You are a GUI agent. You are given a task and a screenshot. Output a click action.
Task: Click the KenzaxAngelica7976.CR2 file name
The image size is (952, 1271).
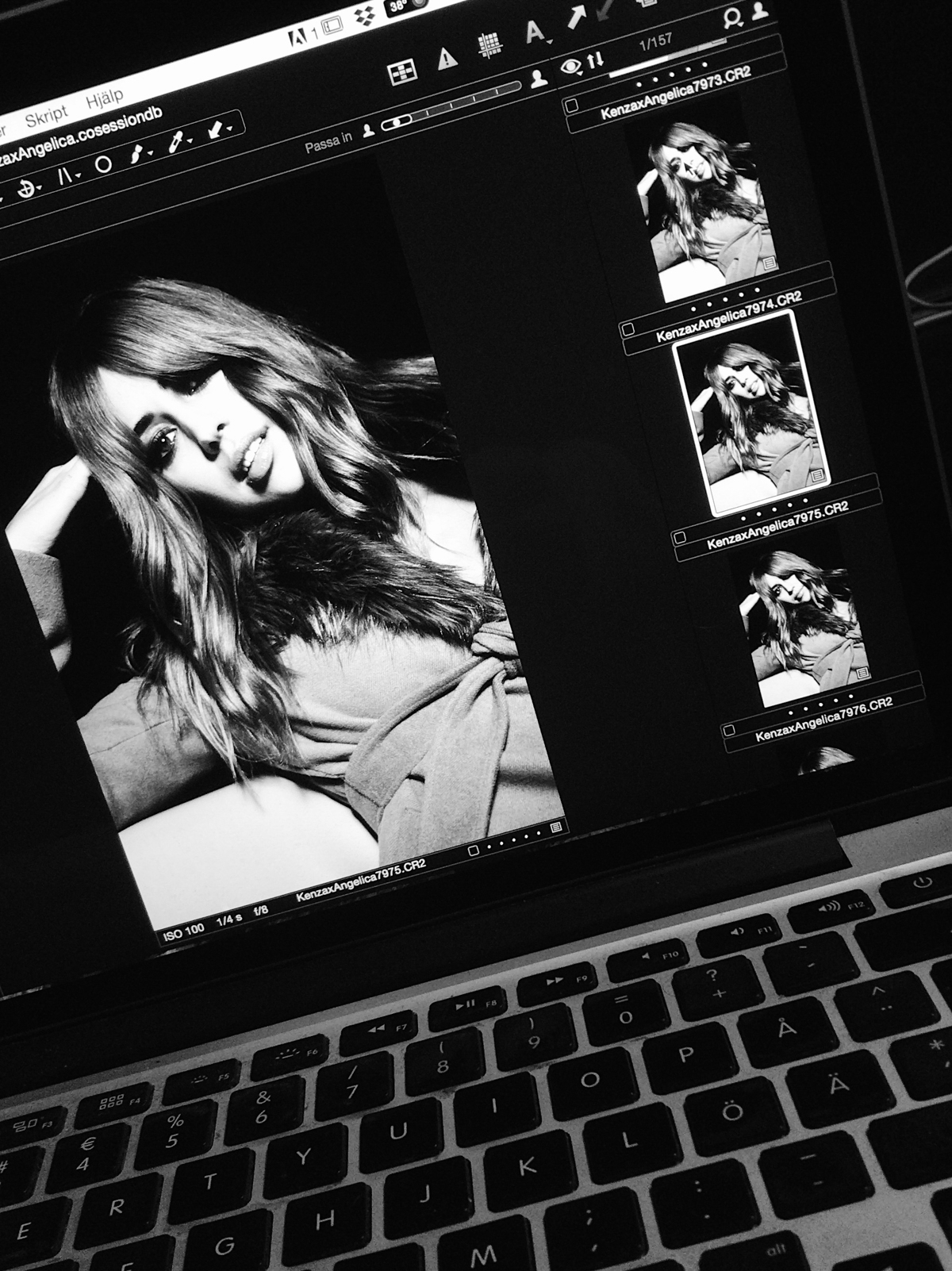coord(824,720)
